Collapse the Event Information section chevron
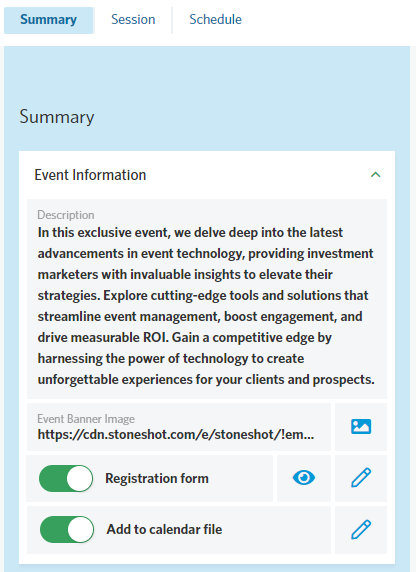Viewport: 416px width, 572px height. tap(375, 175)
